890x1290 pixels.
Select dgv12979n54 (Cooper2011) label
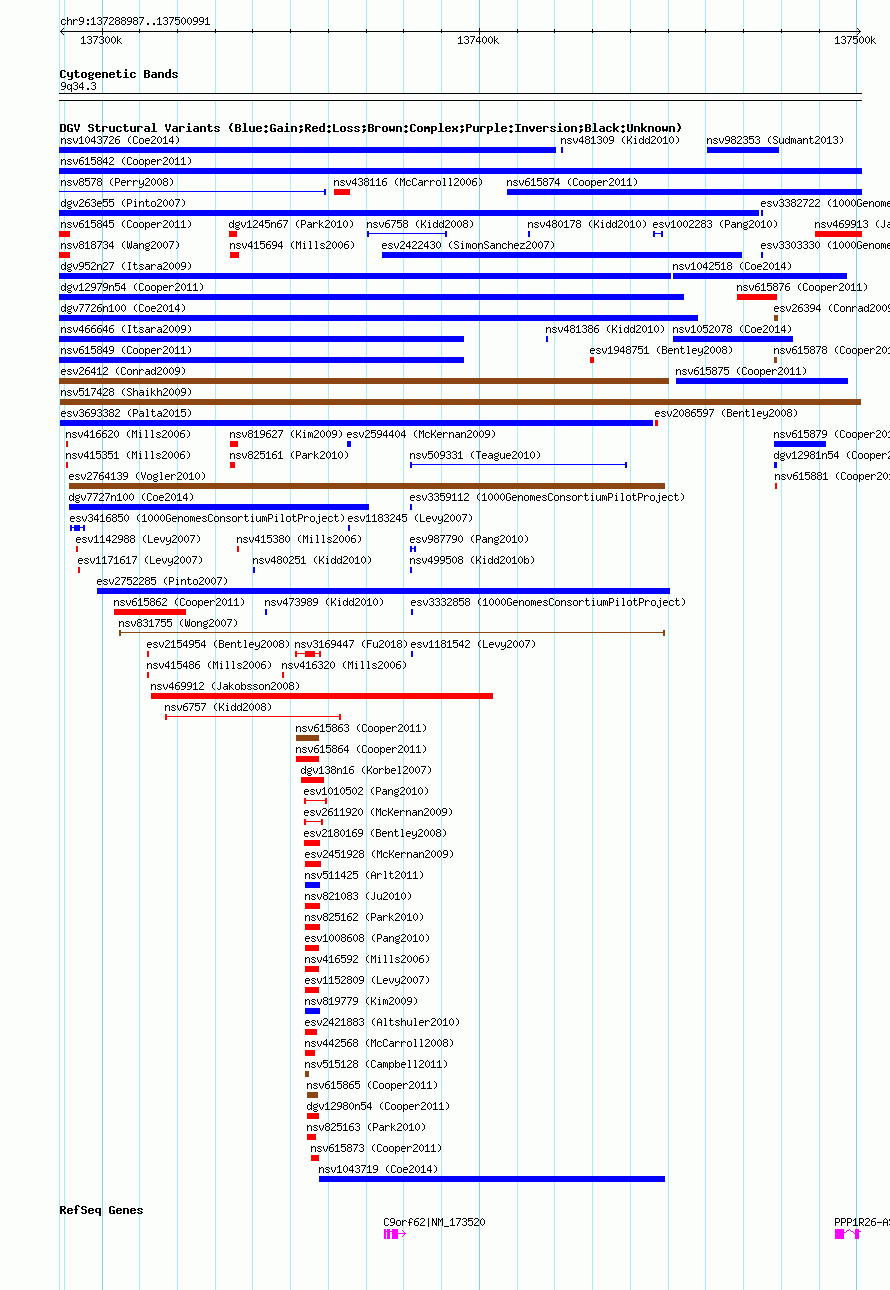(x=131, y=287)
